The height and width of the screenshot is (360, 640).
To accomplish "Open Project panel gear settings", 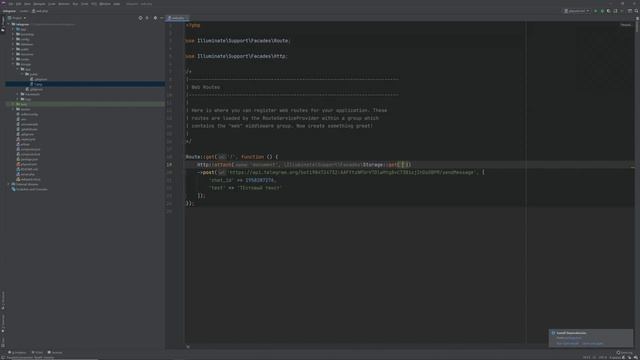I will 155,18.
